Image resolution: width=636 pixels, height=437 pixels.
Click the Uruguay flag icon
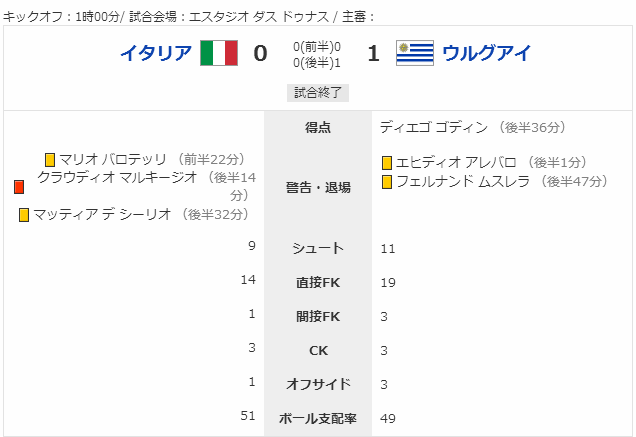415,53
